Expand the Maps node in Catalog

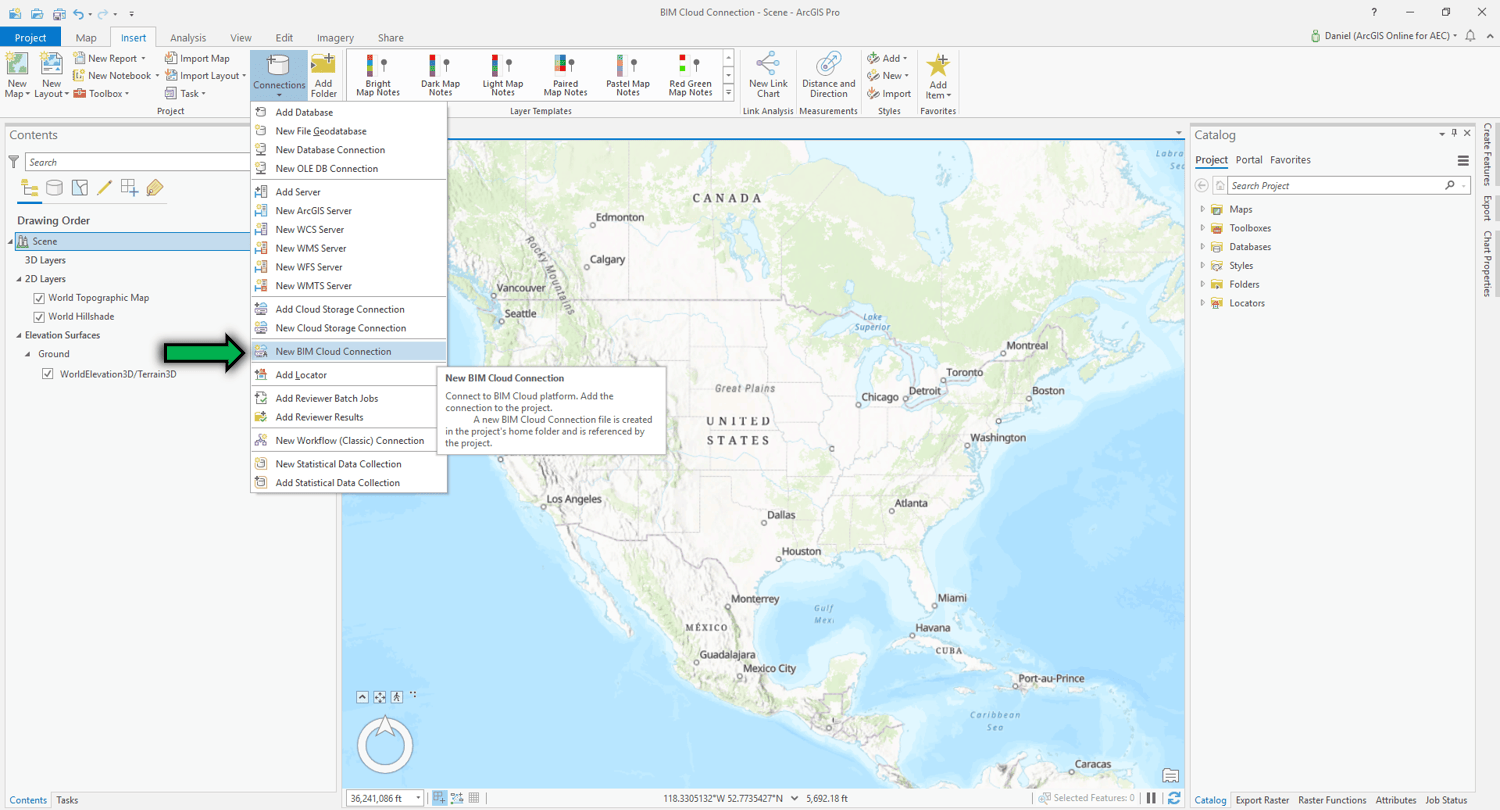point(1203,210)
